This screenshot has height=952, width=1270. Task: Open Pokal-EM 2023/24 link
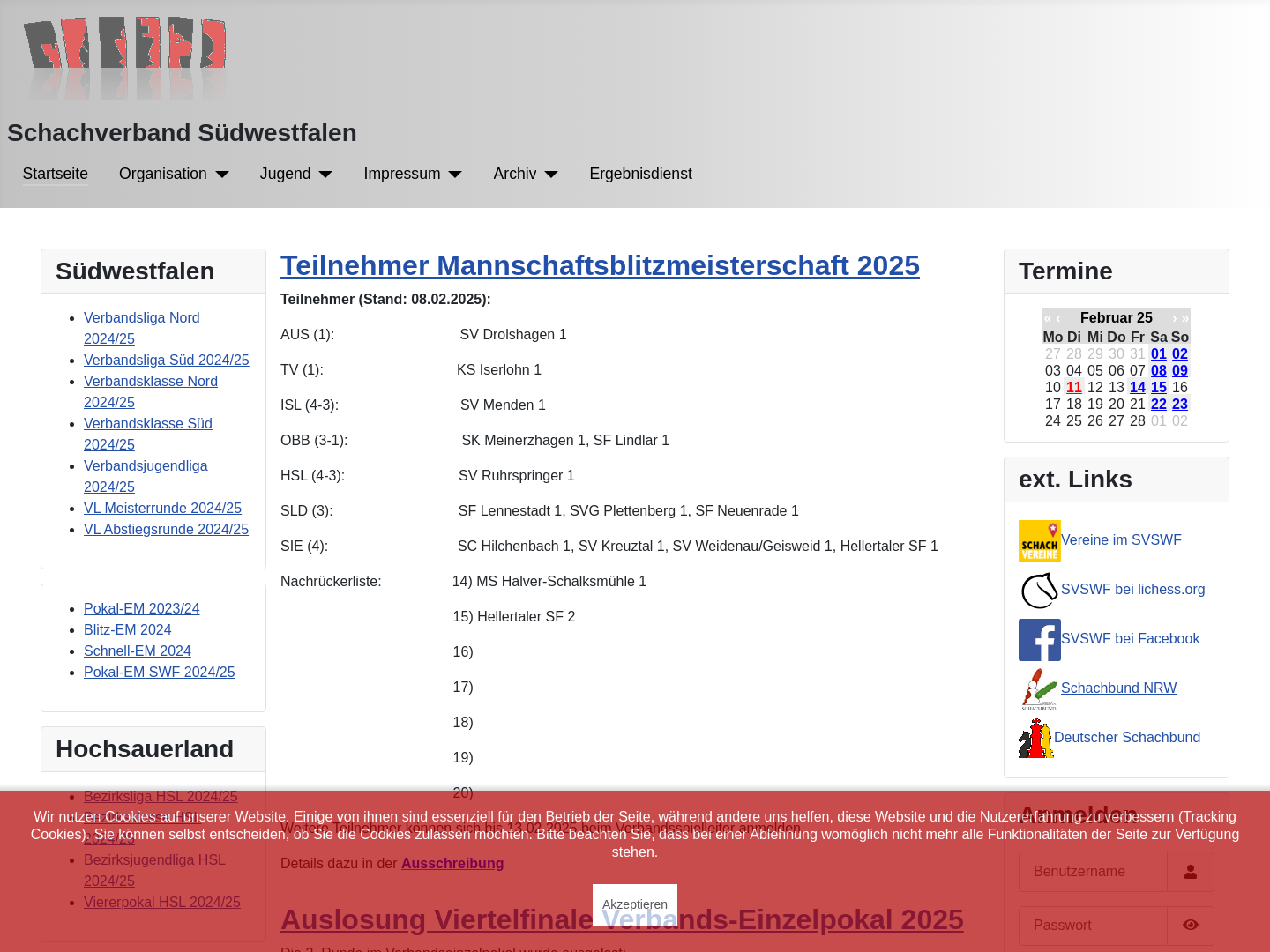tap(142, 608)
